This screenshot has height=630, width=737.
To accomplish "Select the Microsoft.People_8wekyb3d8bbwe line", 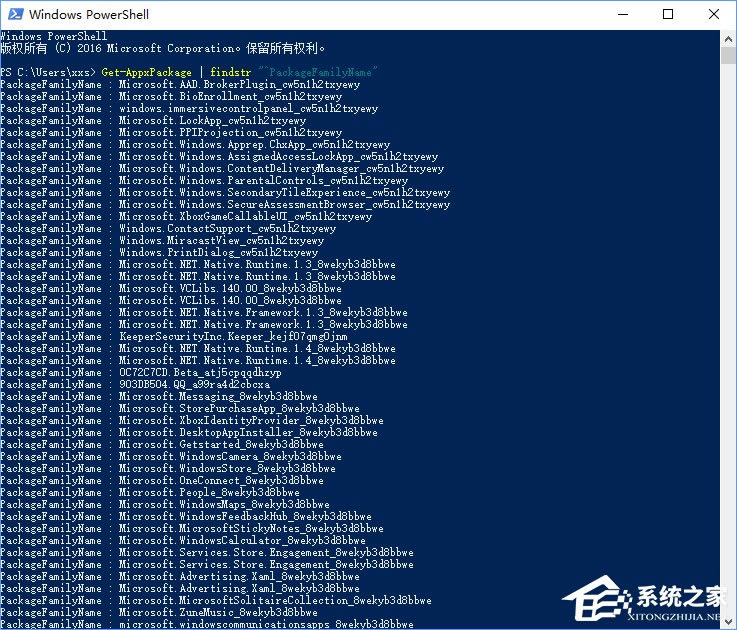I will click(x=150, y=492).
